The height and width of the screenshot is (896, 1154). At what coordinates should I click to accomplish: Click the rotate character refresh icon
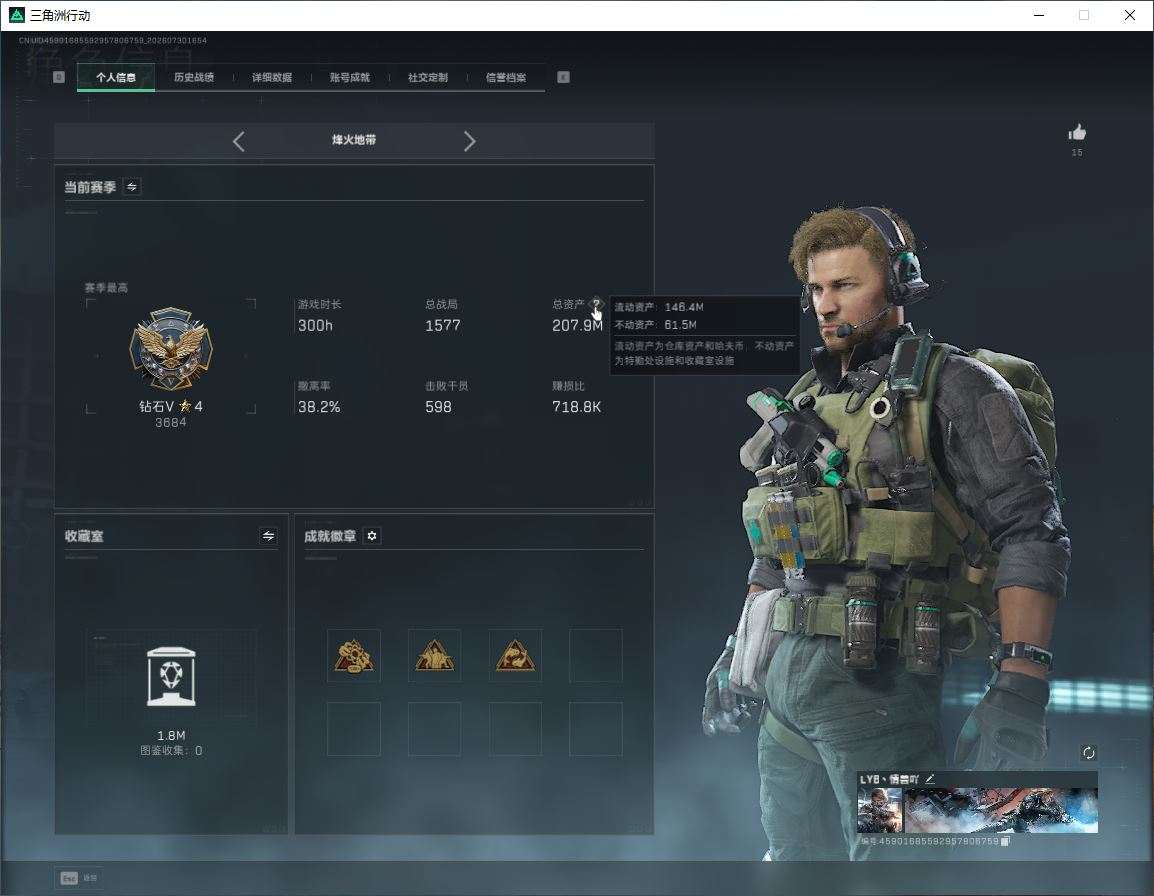point(1088,752)
